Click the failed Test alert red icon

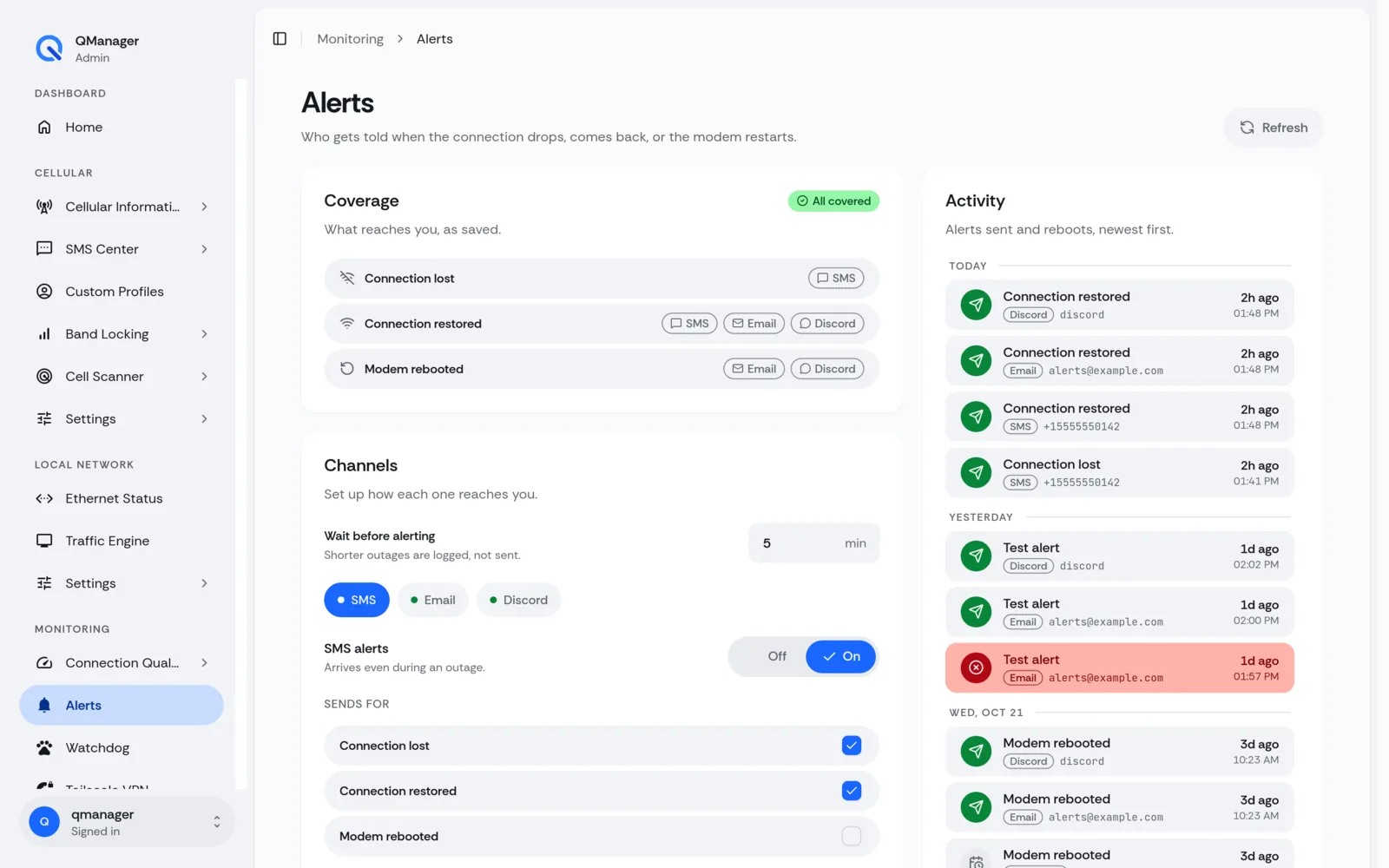[x=976, y=667]
